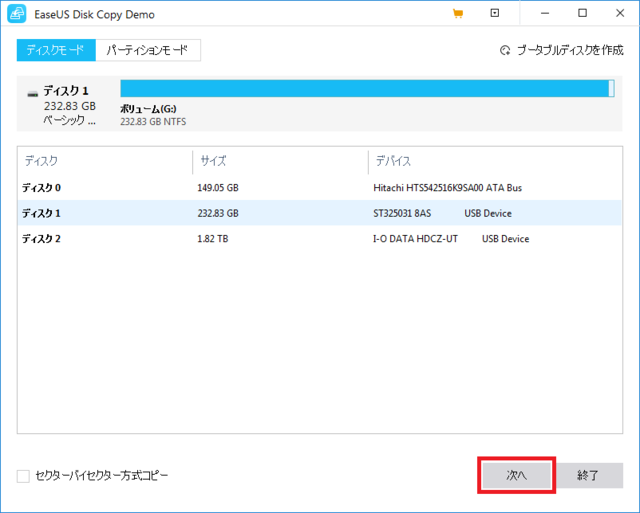Image resolution: width=640 pixels, height=513 pixels.
Task: Enable セクターバイセクター方式コピー checkbox
Action: (x=23, y=476)
